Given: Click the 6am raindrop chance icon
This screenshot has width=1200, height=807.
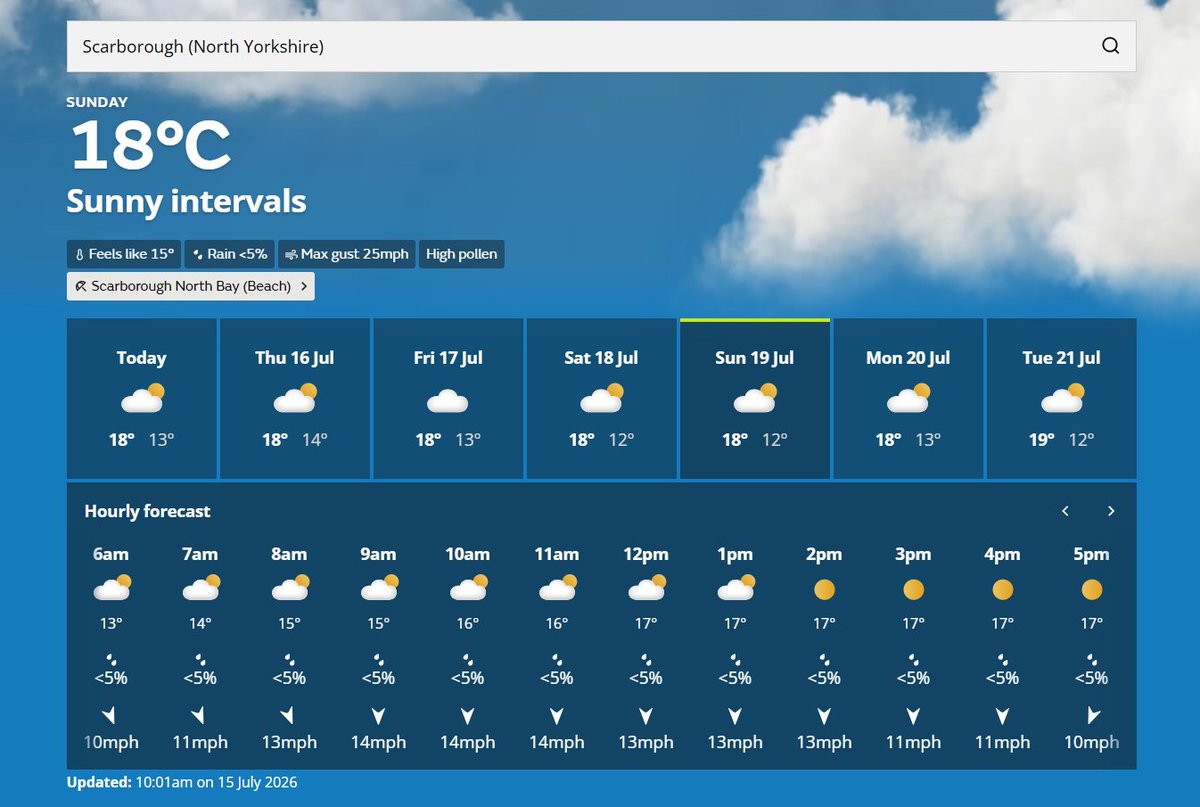Looking at the screenshot, I should (111, 660).
